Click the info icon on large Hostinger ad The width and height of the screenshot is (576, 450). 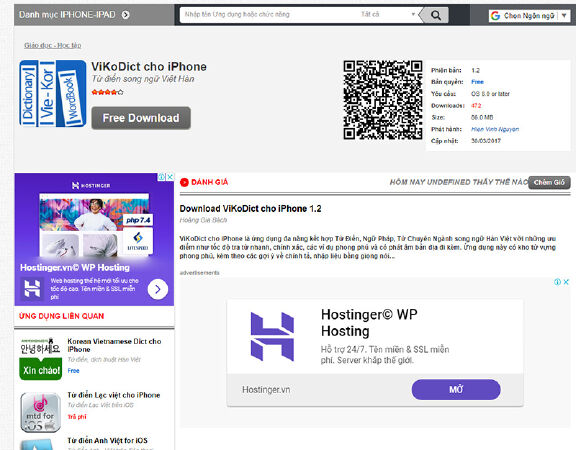[558, 282]
